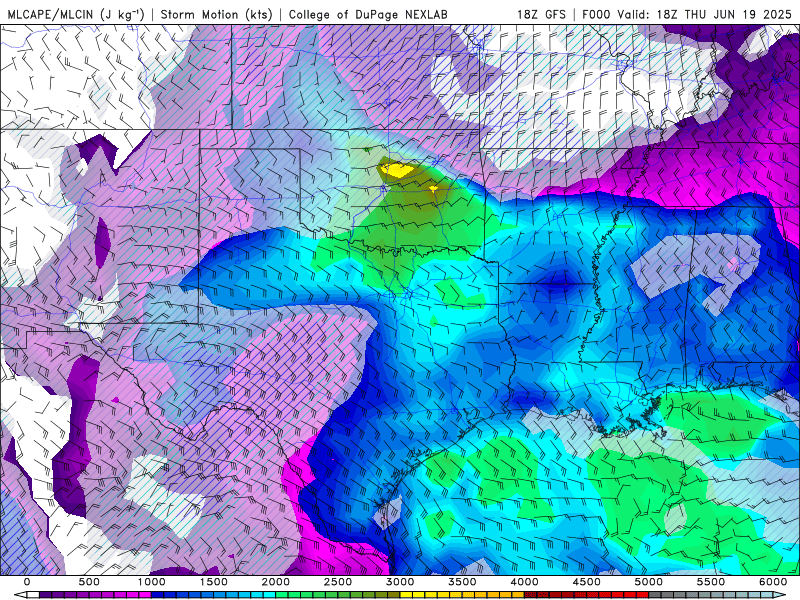
Task: Click the right arrow end of the color bar
Action: point(779,595)
